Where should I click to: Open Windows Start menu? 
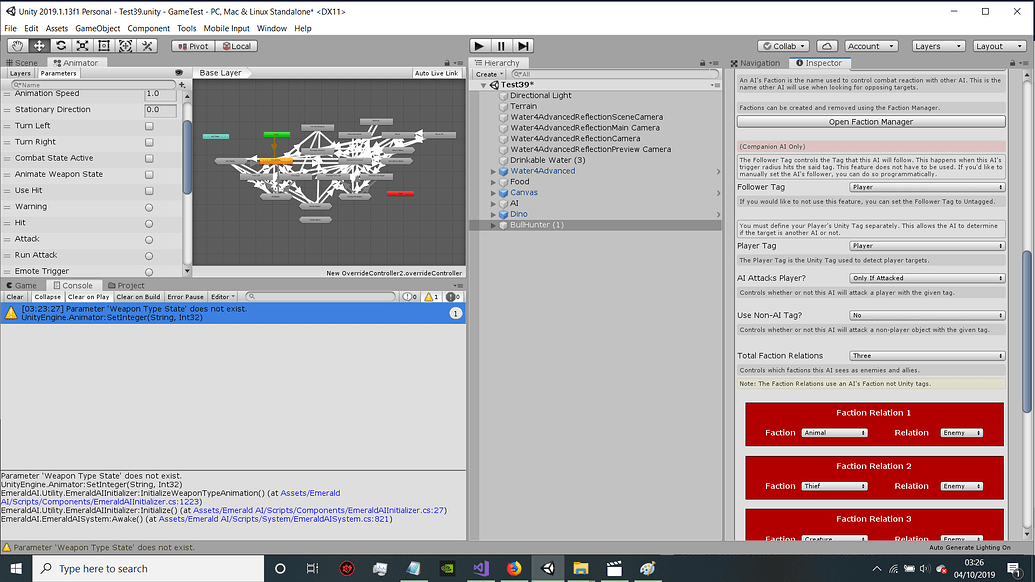pyautogui.click(x=16, y=569)
